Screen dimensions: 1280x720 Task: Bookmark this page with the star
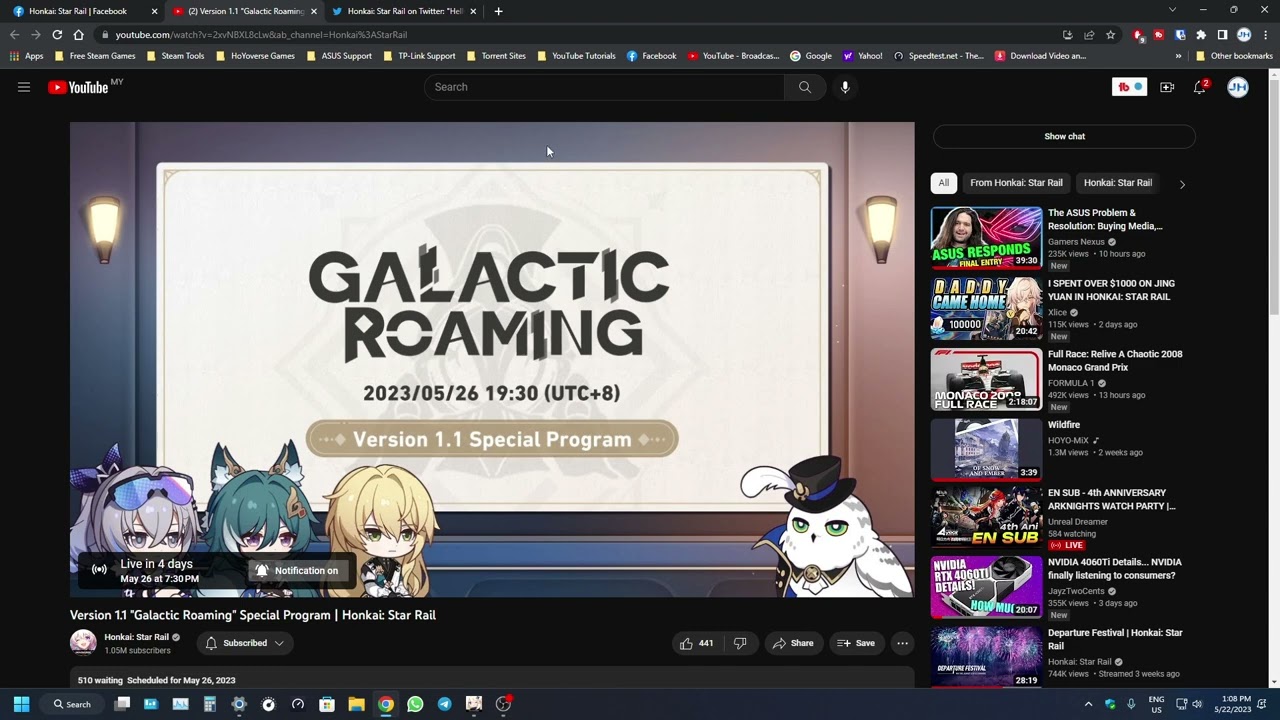[1110, 35]
